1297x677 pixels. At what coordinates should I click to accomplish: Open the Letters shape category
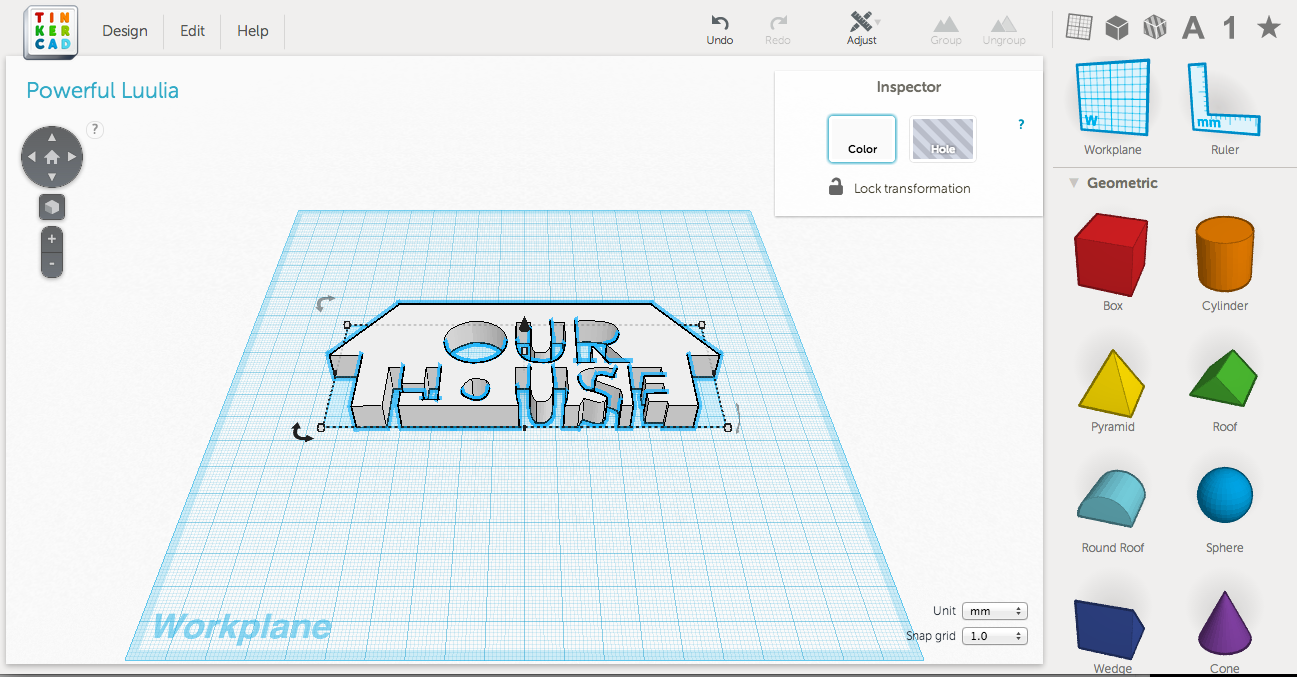click(1192, 27)
